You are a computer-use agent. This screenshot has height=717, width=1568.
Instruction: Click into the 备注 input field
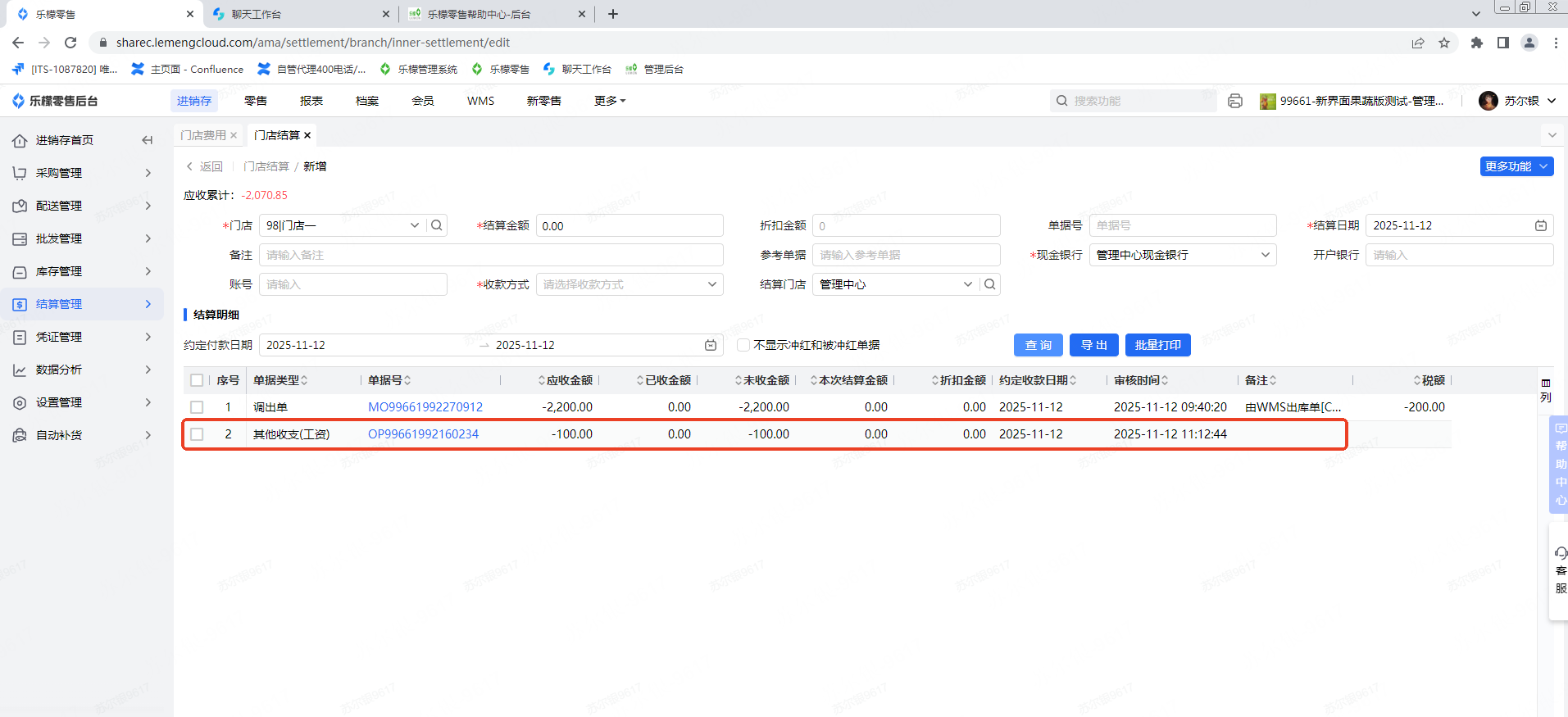(490, 255)
